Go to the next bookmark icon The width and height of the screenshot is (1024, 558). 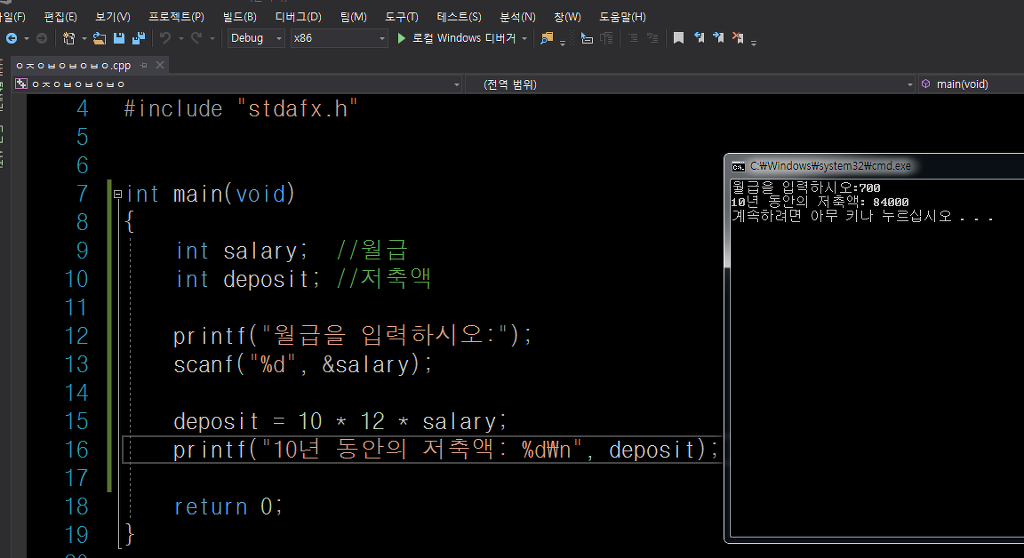click(x=718, y=39)
